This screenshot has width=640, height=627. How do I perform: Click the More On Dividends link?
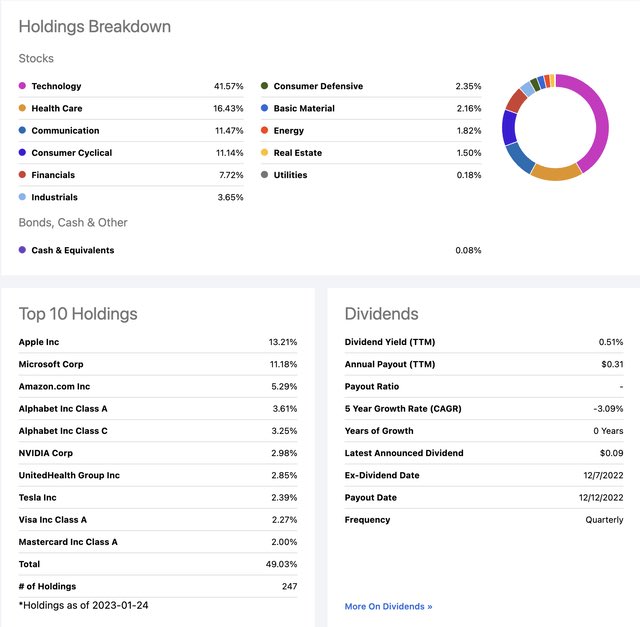388,607
